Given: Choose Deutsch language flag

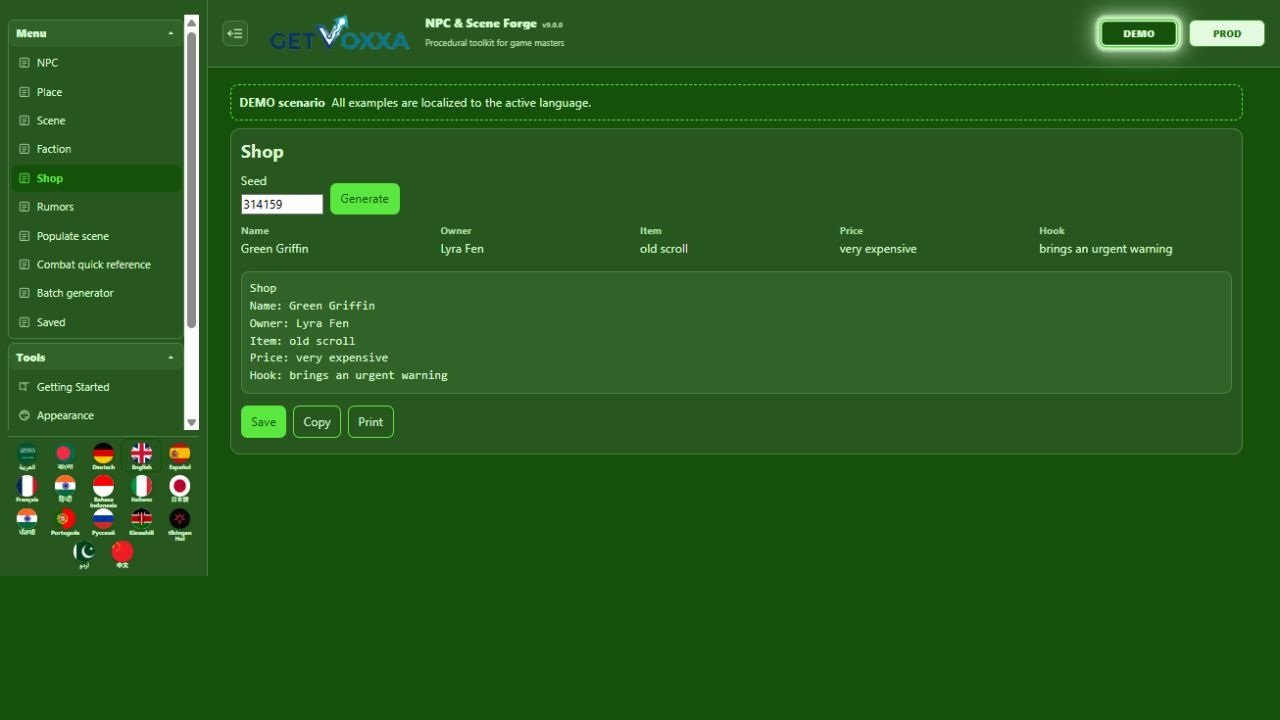Looking at the screenshot, I should [x=103, y=456].
